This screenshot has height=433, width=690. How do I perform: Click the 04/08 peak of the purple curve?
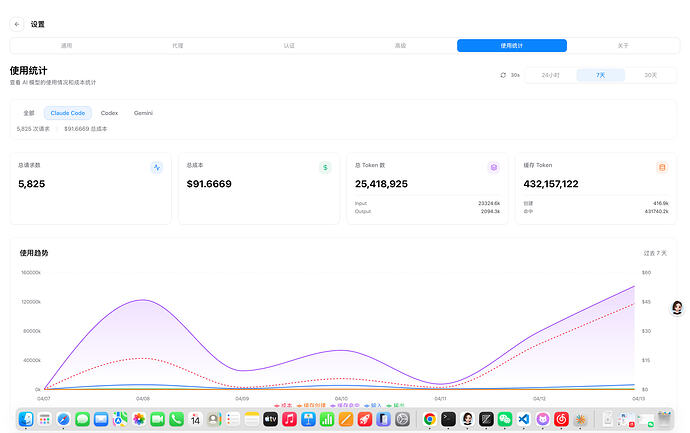[x=143, y=300]
